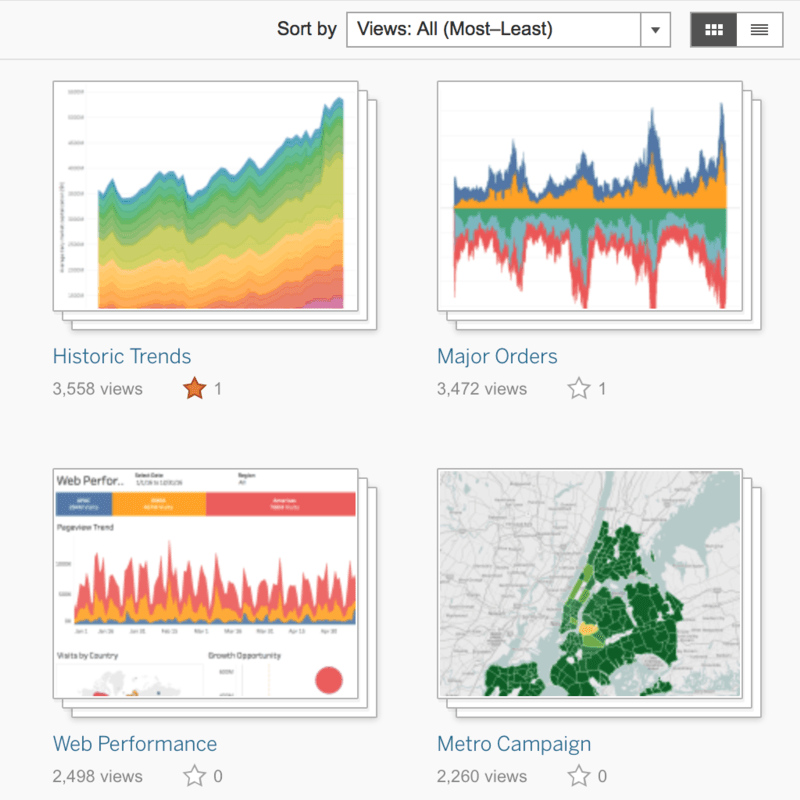
Task: Switch to grid view layout
Action: (x=714, y=30)
